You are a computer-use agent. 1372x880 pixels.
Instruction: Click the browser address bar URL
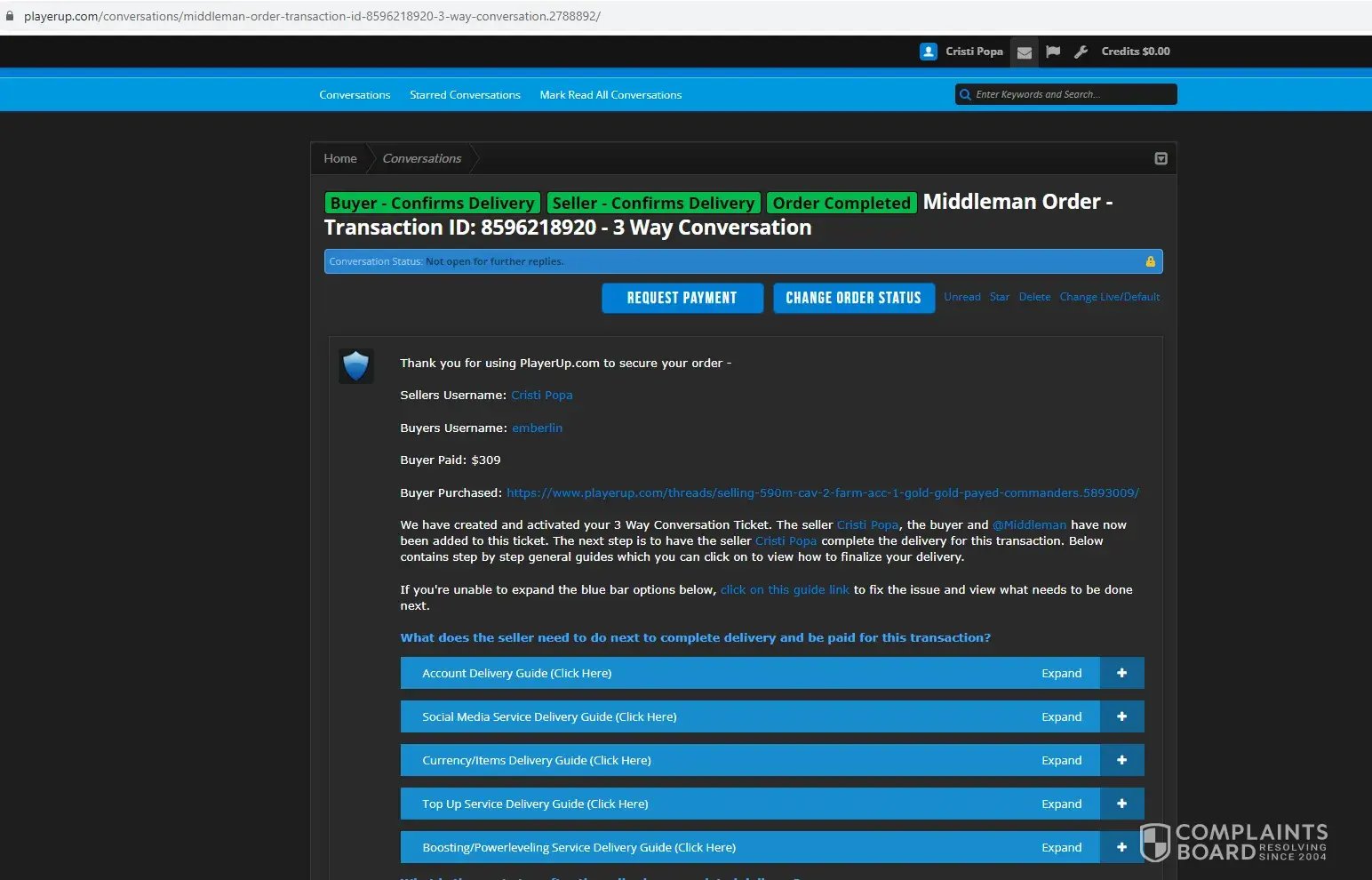click(x=312, y=16)
